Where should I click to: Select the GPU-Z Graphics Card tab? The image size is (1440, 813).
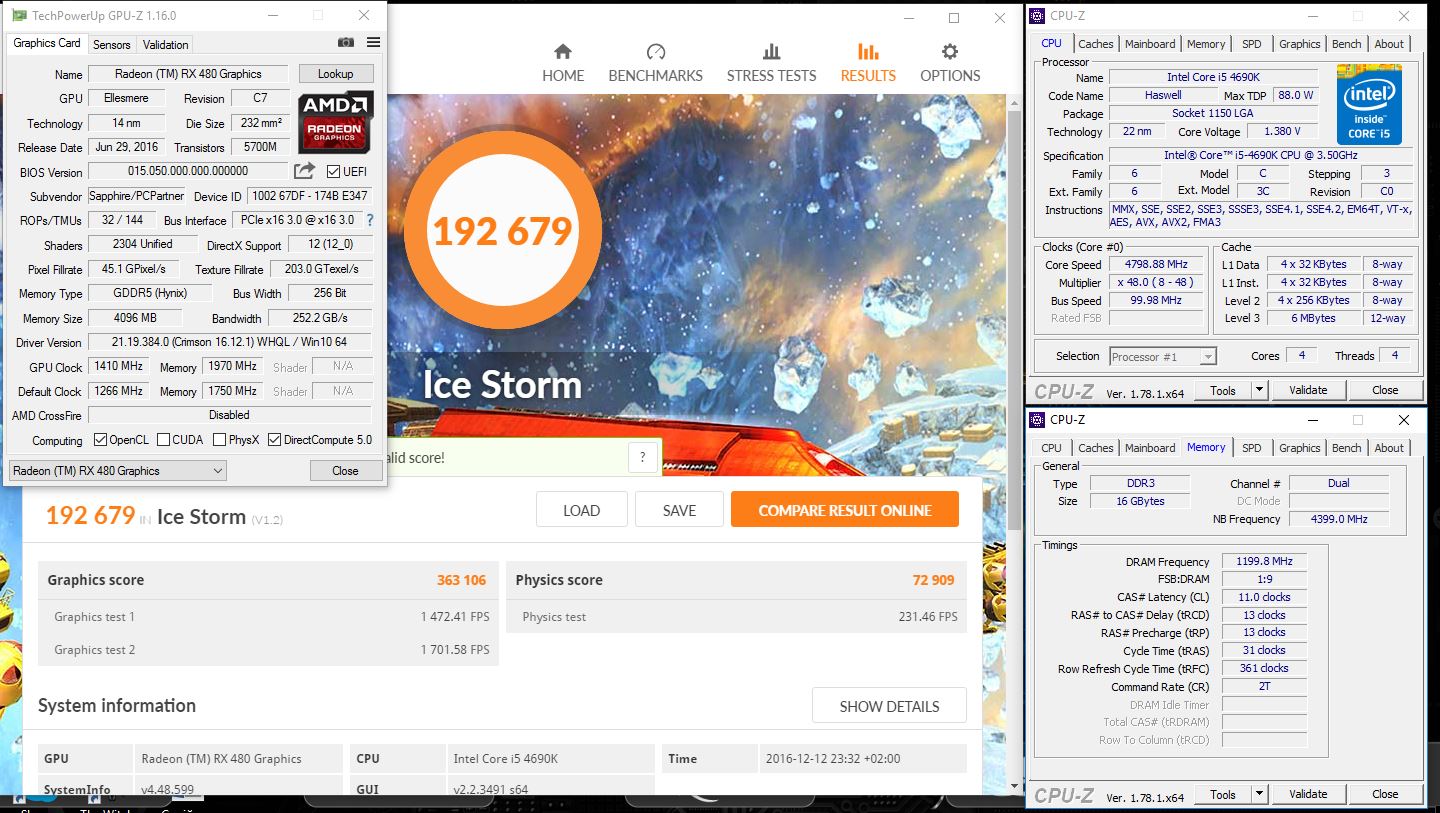tap(47, 43)
